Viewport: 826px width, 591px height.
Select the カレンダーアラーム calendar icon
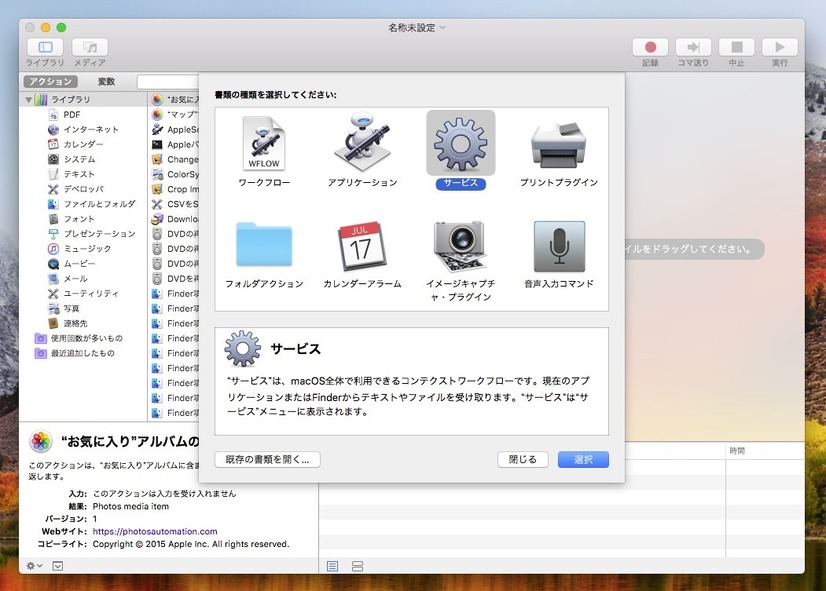(x=362, y=245)
